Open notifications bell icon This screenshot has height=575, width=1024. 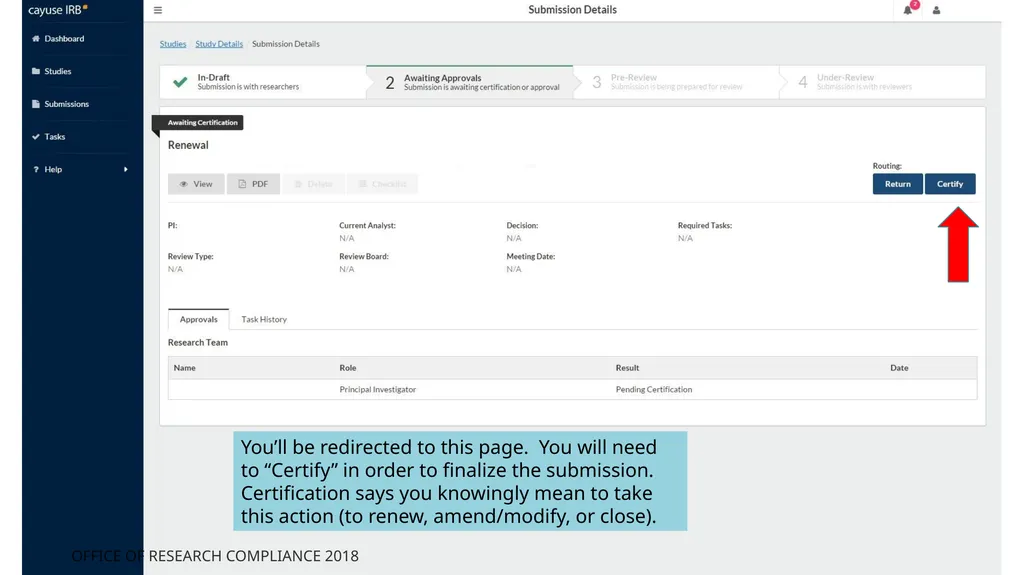908,10
